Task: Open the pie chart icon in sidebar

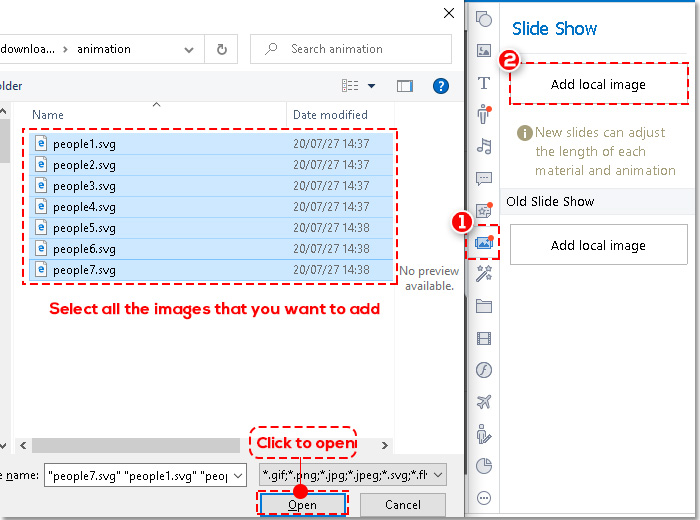Action: [x=484, y=466]
